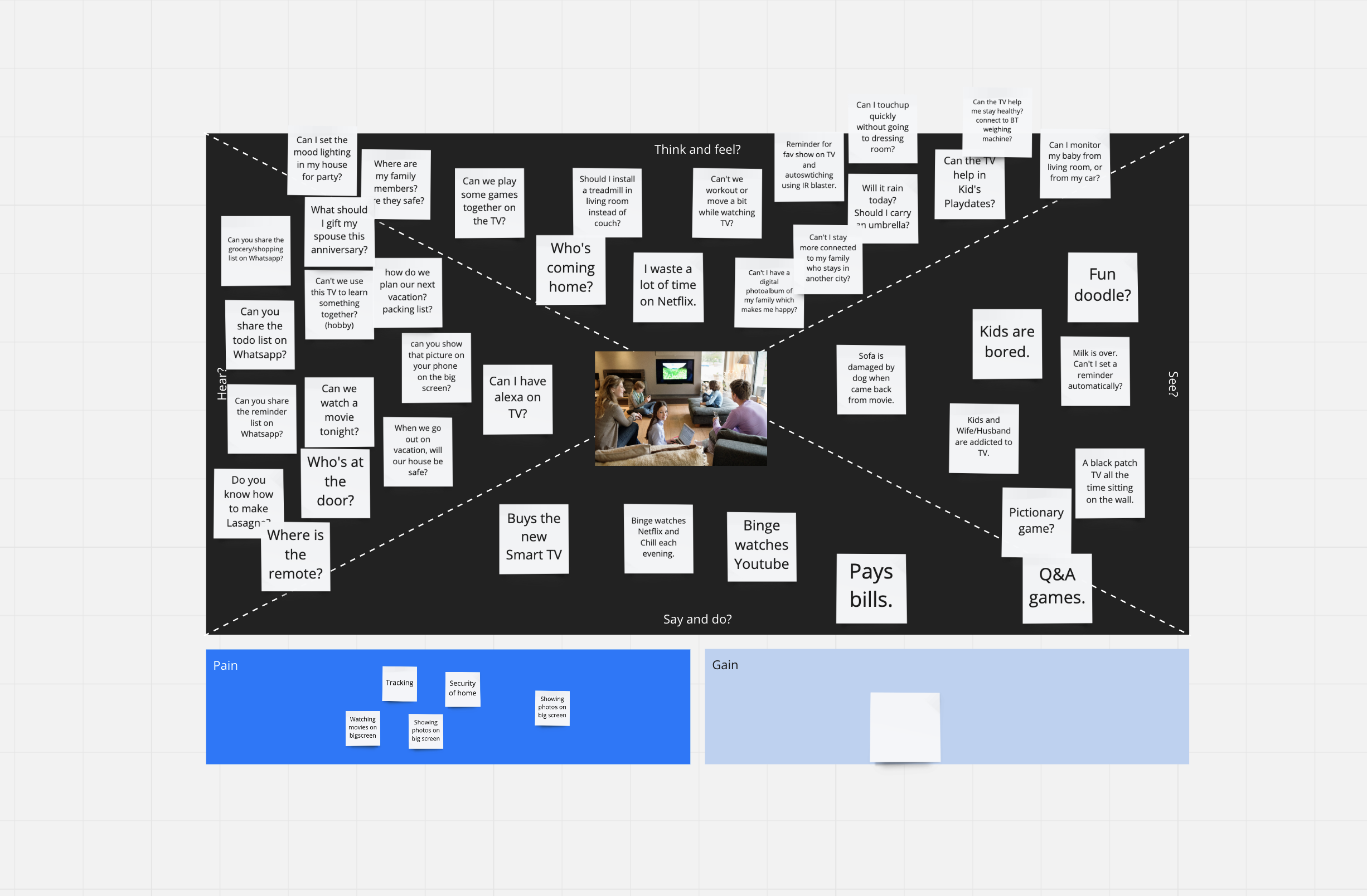
Task: Click the 'Where is the remote?' note
Action: coord(295,556)
